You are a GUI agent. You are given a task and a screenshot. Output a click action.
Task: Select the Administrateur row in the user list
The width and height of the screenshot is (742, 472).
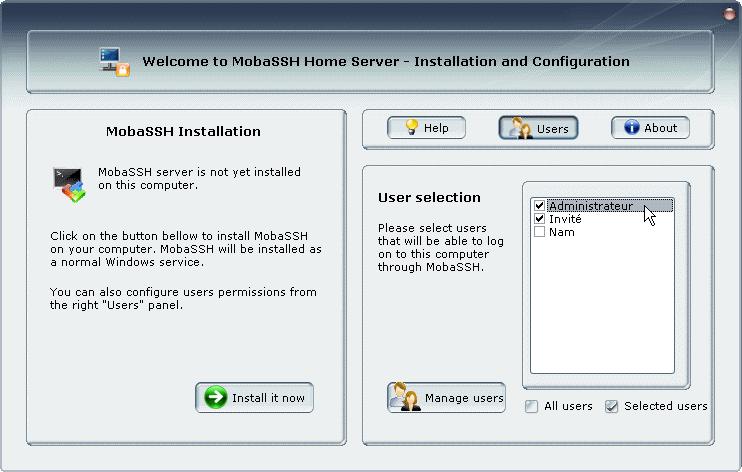[x=610, y=206]
